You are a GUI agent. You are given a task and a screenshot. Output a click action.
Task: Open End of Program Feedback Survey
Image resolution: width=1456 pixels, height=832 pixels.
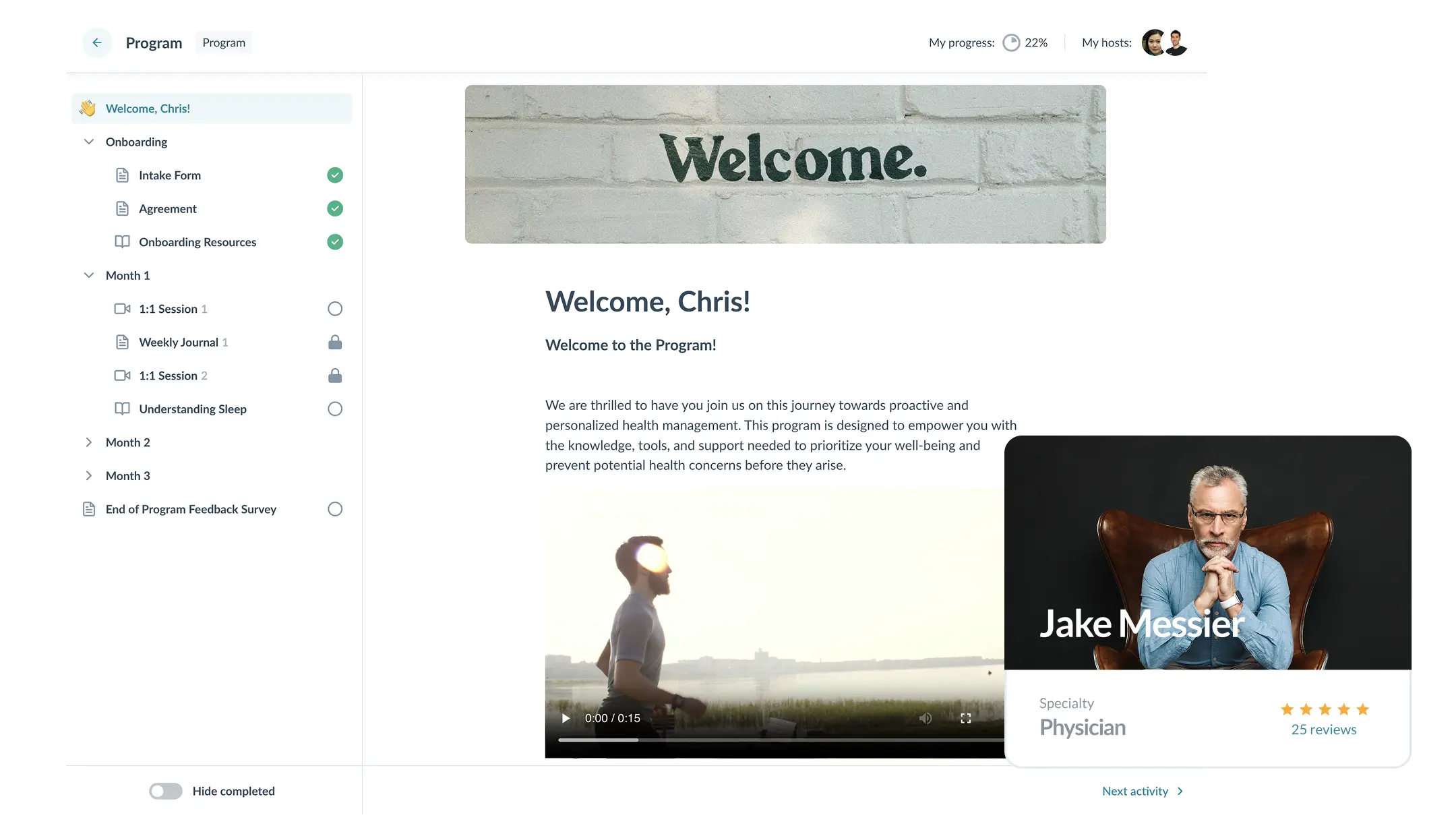point(191,509)
